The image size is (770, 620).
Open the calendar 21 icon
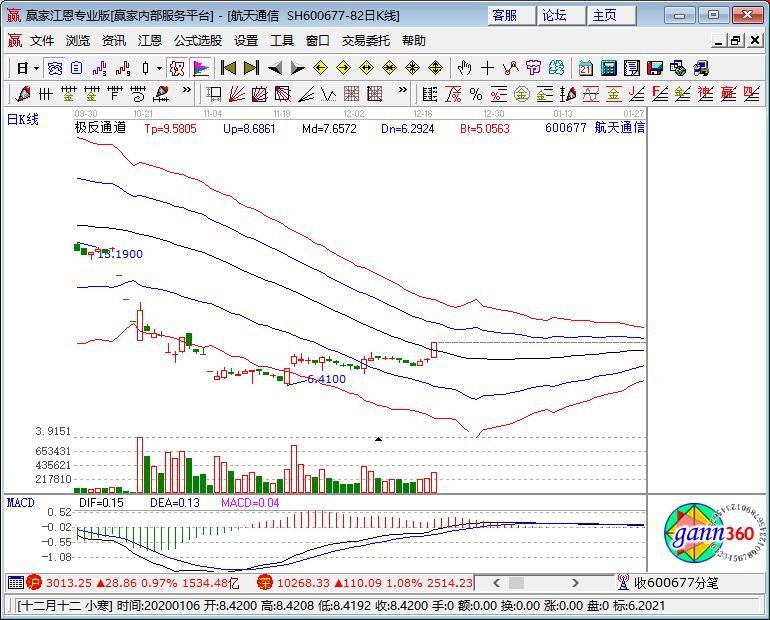(x=585, y=68)
